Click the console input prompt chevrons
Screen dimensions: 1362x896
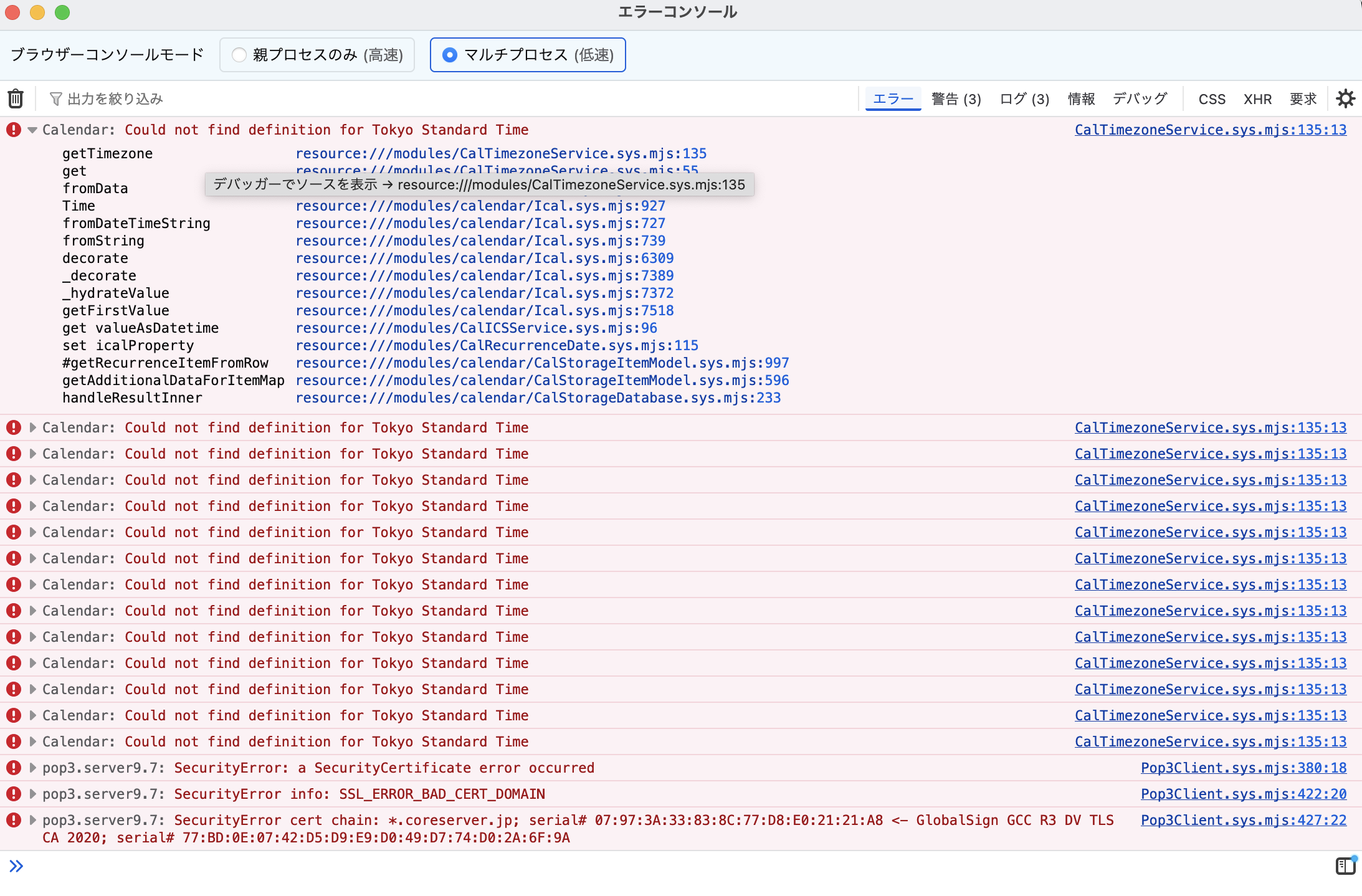pos(16,865)
